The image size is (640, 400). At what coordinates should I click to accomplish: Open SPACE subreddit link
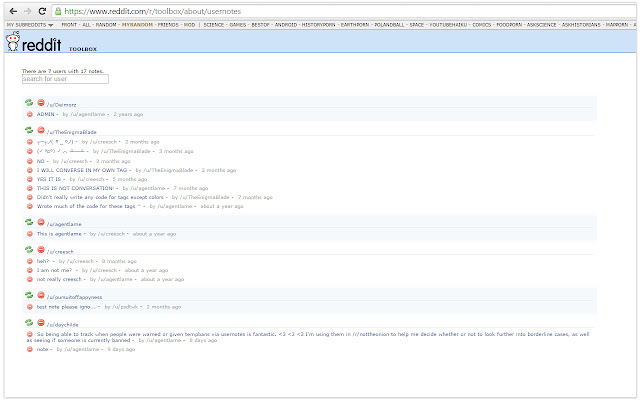tap(417, 25)
